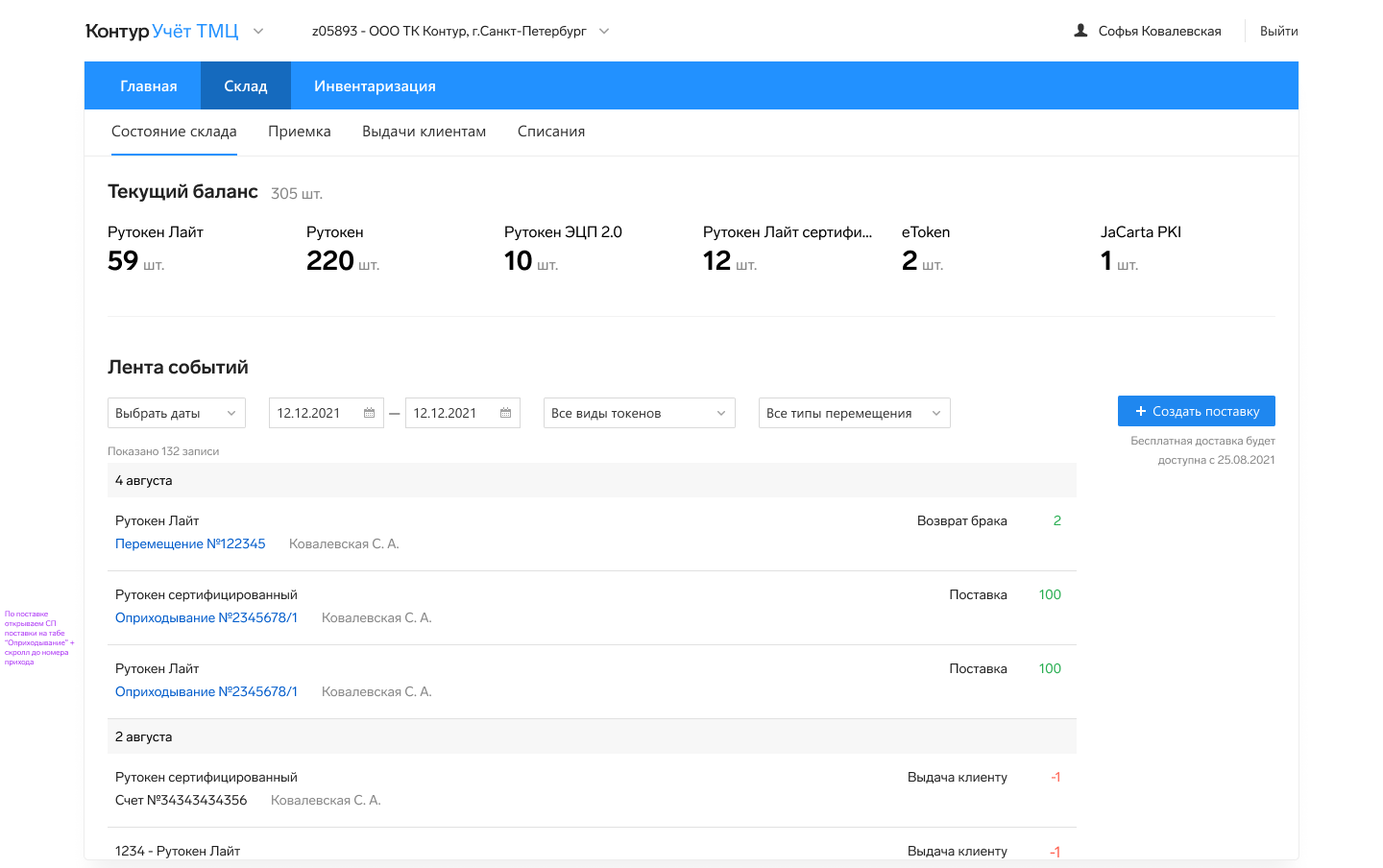This screenshot has width=1383, height=868.
Task: Click 4 августа date header row
Action: point(592,480)
